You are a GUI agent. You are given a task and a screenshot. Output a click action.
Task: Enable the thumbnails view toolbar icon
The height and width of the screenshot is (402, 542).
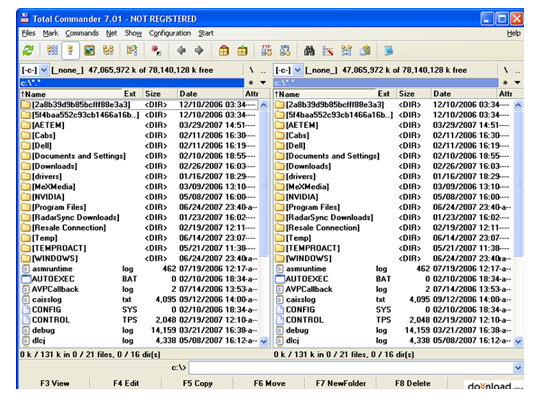coord(89,51)
